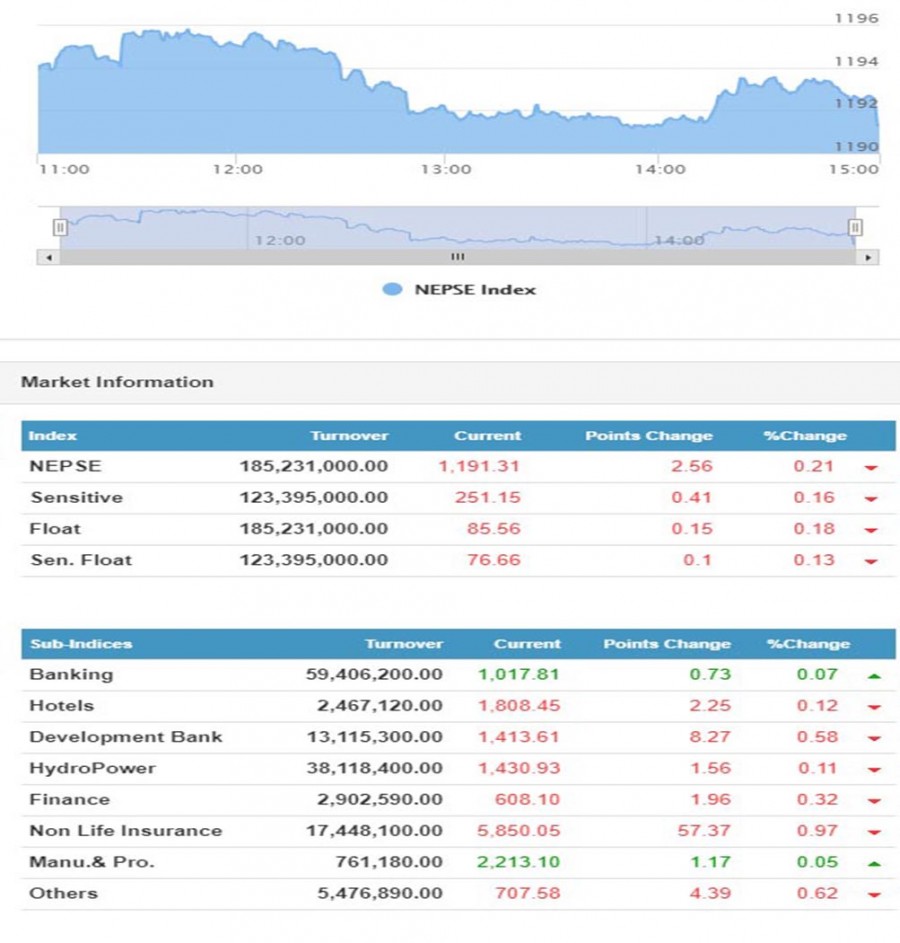Click the Sub-Indices column header

[81, 644]
